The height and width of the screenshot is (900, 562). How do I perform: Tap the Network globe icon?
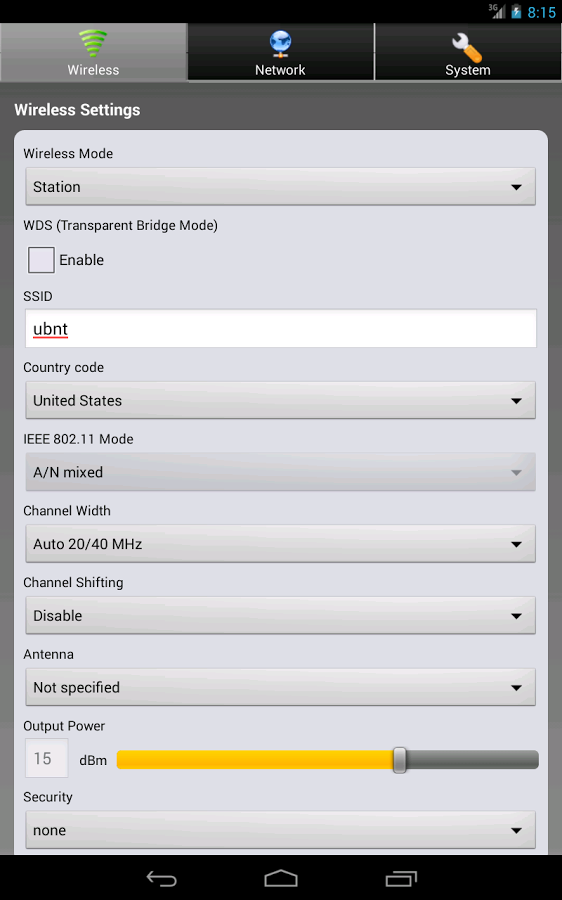[x=280, y=45]
